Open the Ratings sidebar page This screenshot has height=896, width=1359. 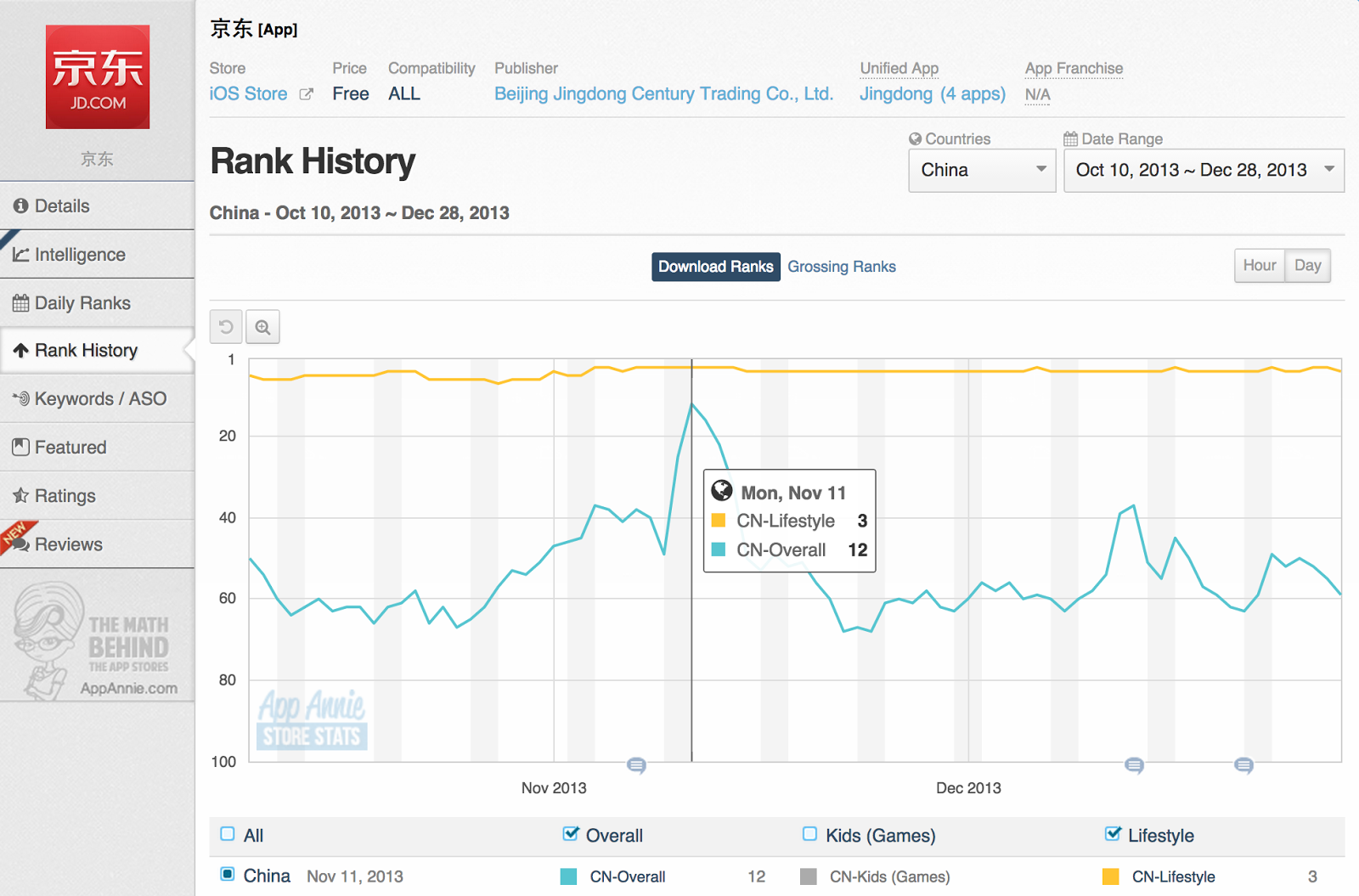coord(97,495)
